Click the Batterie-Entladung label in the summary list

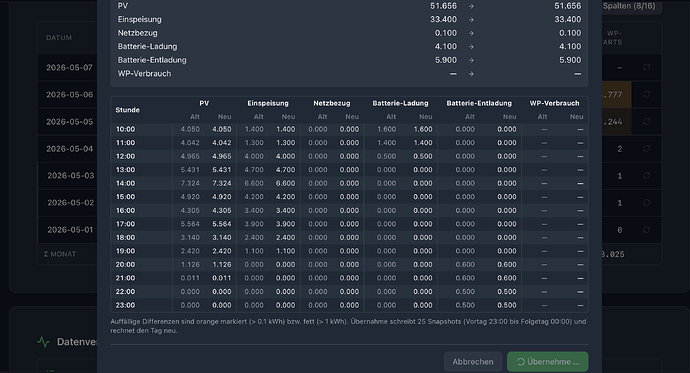(x=152, y=60)
